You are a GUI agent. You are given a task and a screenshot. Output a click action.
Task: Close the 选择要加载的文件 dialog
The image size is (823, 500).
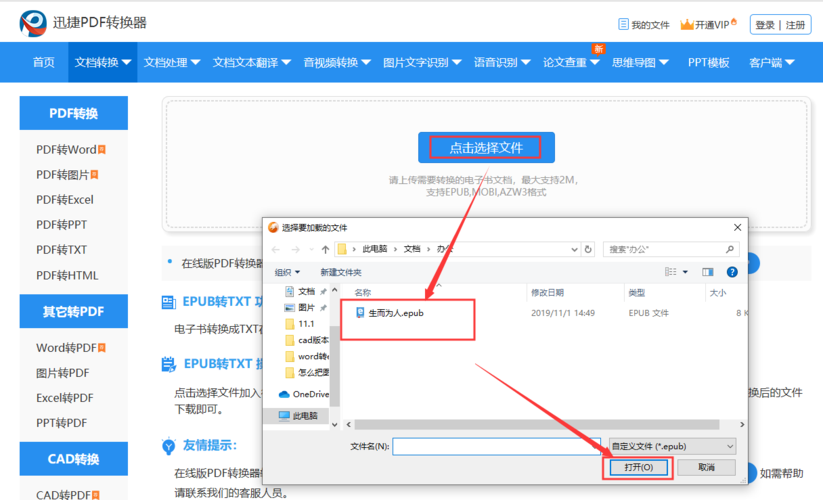click(737, 227)
